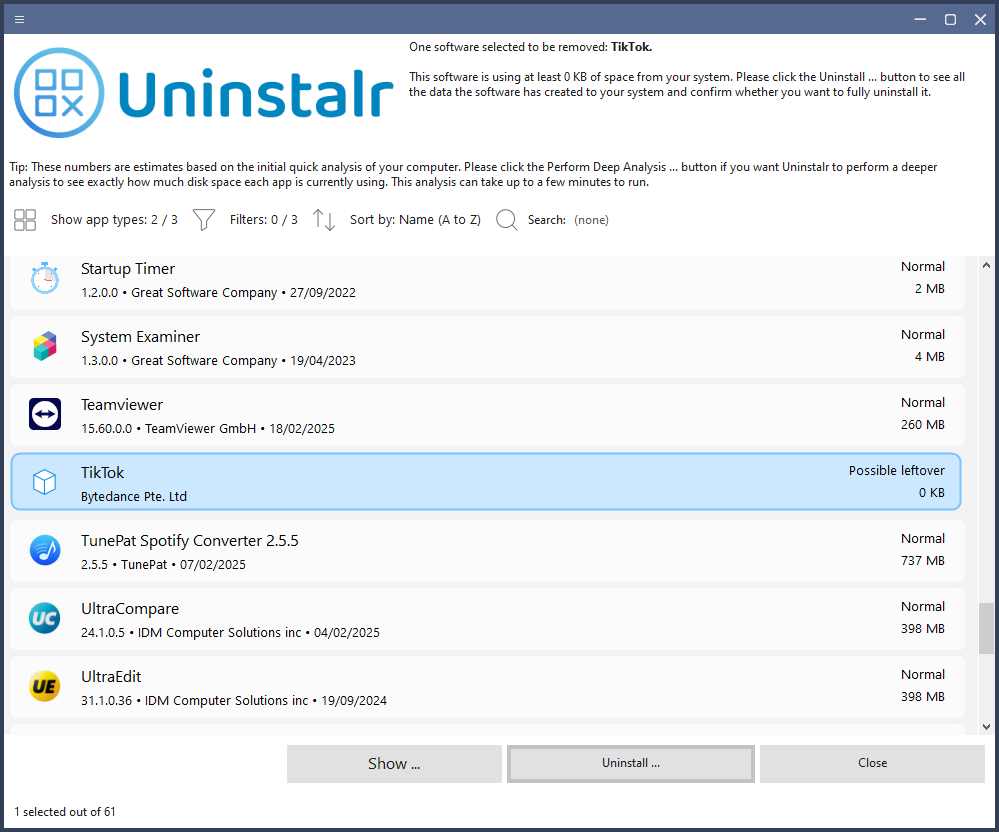Click the app list scrollbar thumb

[x=986, y=628]
